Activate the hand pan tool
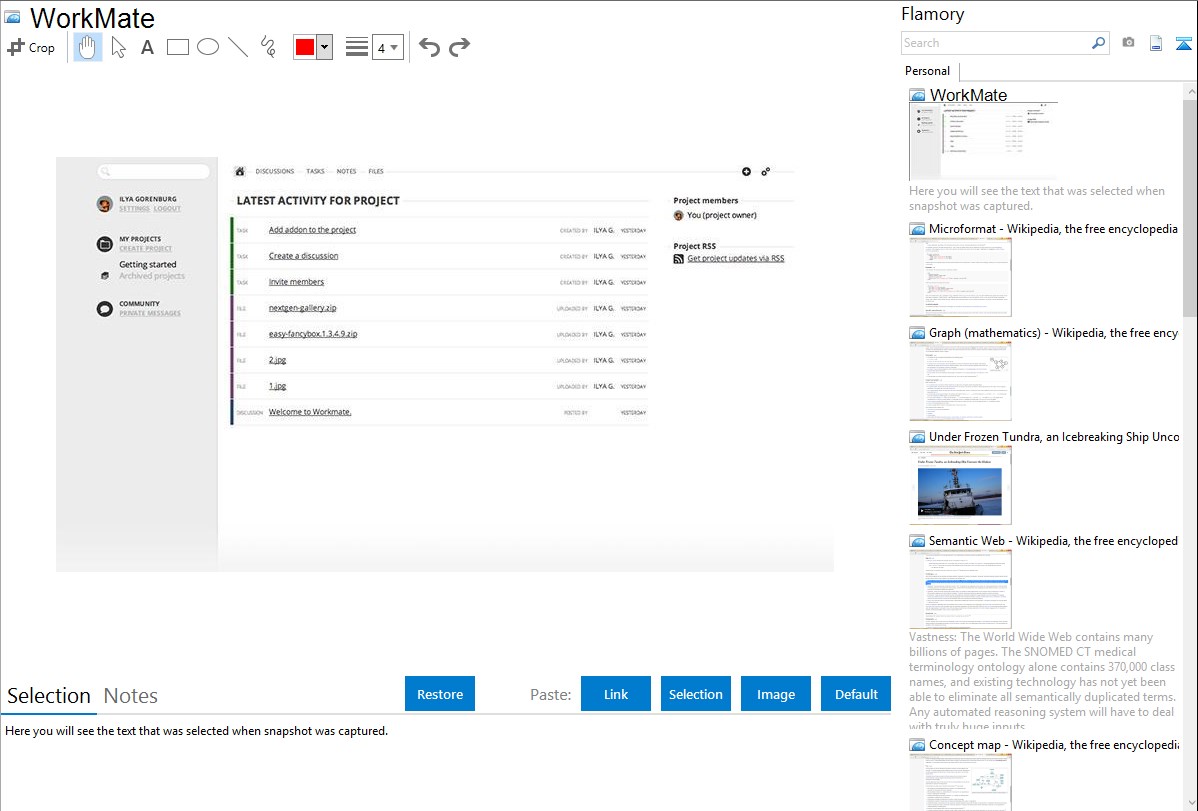 click(x=88, y=47)
